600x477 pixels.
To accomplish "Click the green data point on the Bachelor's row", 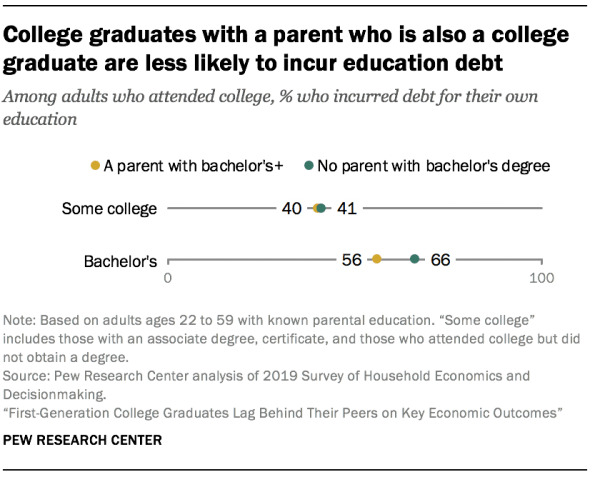I will pos(415,259).
